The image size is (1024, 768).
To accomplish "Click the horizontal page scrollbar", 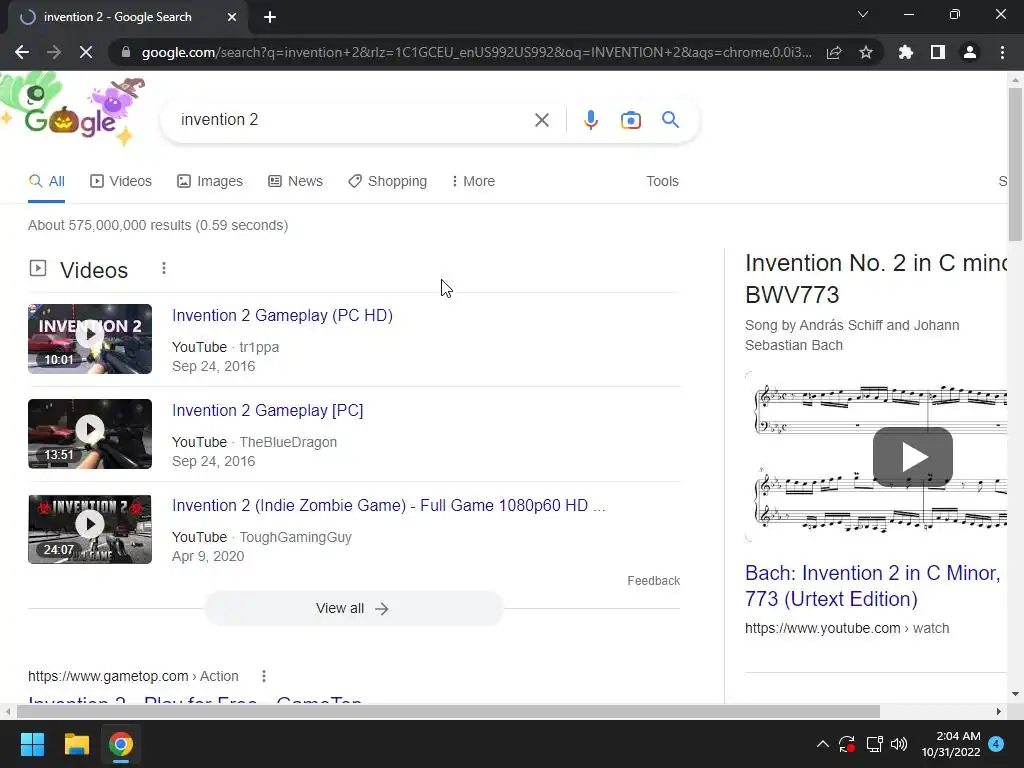I will [448, 711].
